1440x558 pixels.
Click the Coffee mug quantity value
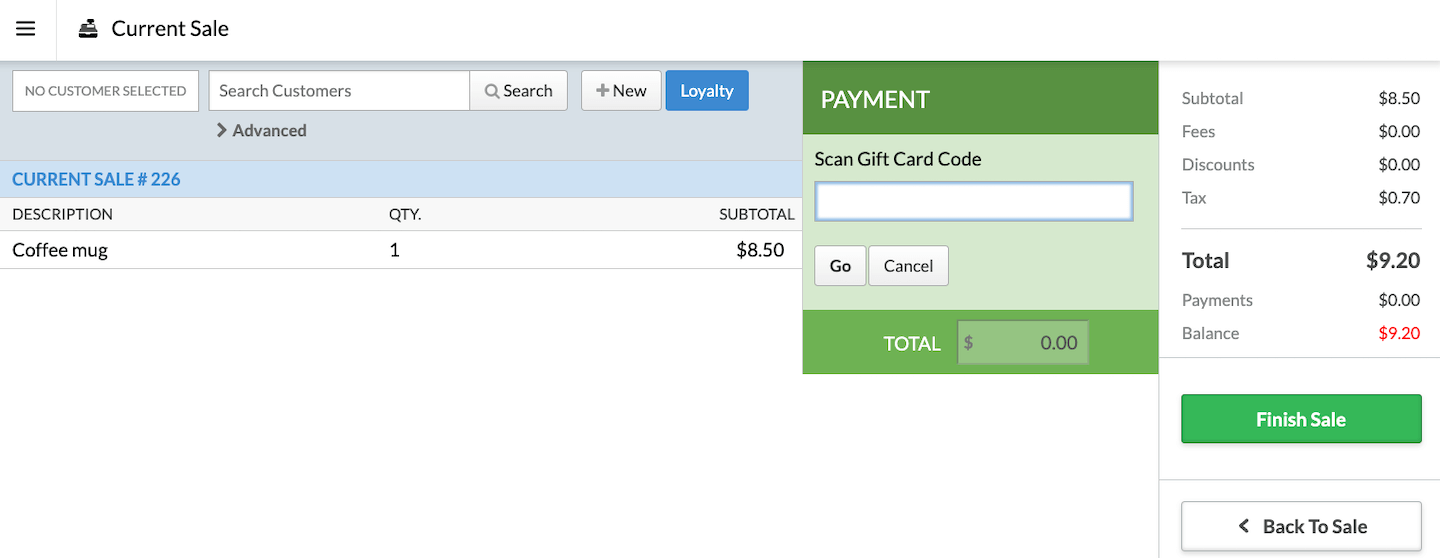coord(394,250)
